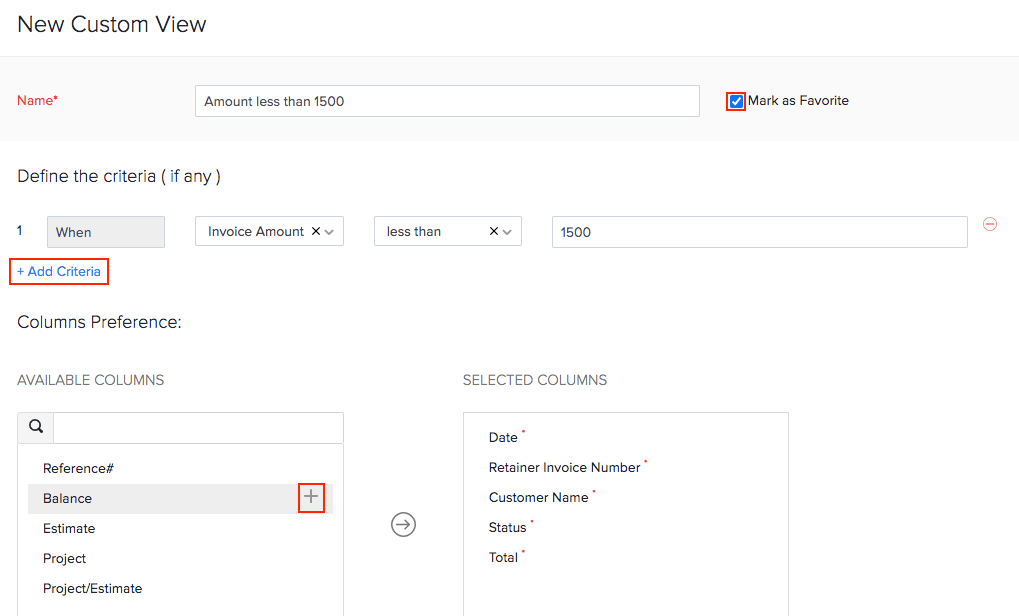Viewport: 1019px width, 616px height.
Task: Click the Name text field
Action: [x=447, y=101]
